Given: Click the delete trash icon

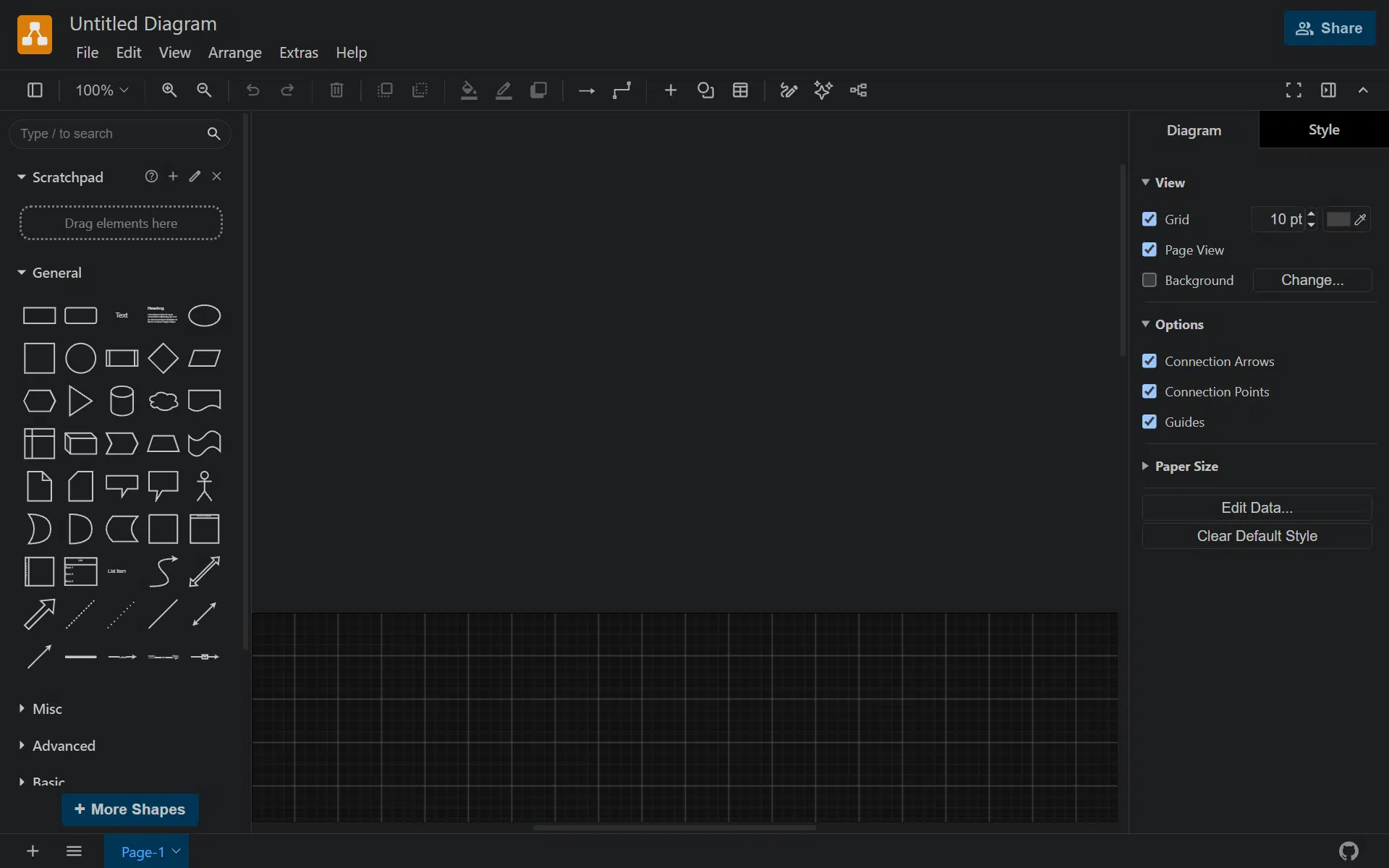Looking at the screenshot, I should pos(336,90).
